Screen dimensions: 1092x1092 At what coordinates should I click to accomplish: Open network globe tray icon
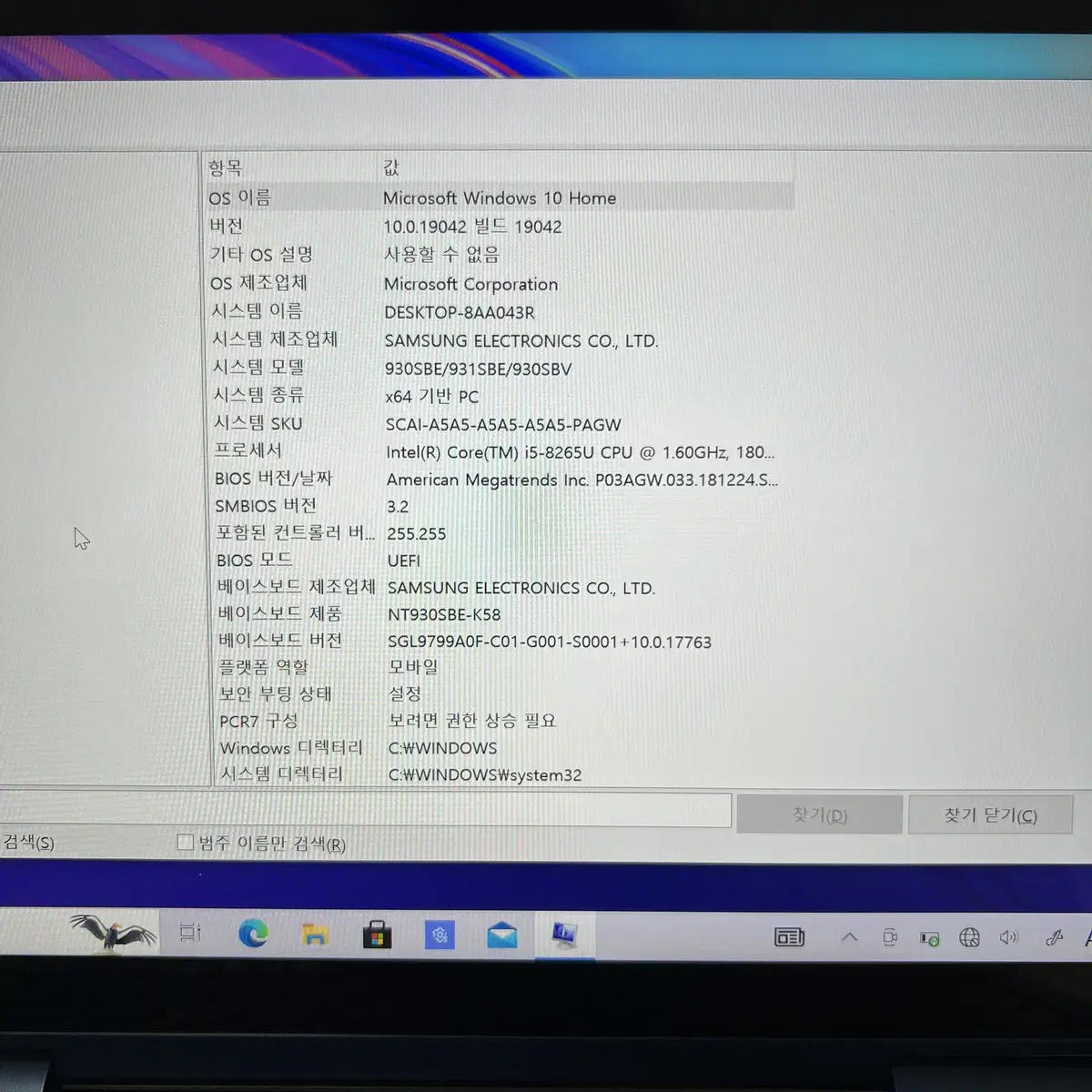(969, 937)
